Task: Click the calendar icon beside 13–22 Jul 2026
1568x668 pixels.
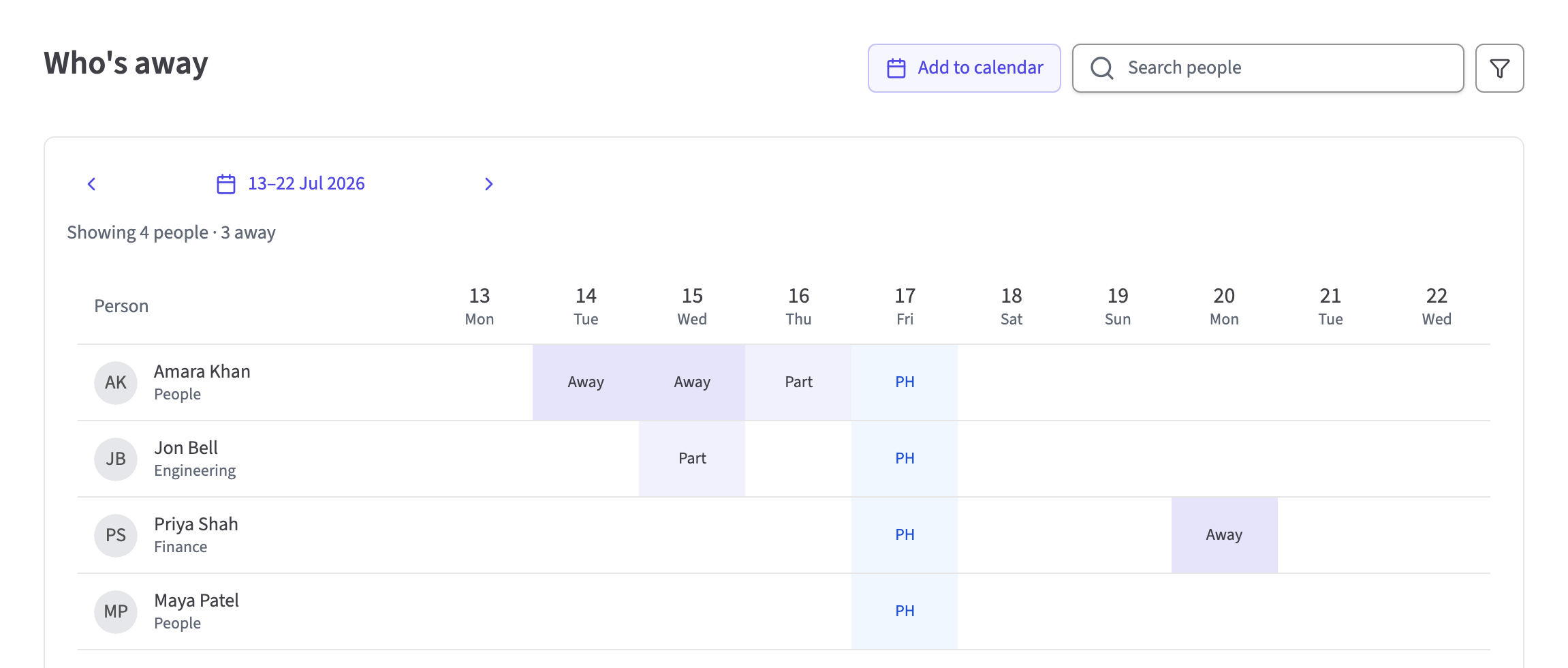Action: [226, 184]
